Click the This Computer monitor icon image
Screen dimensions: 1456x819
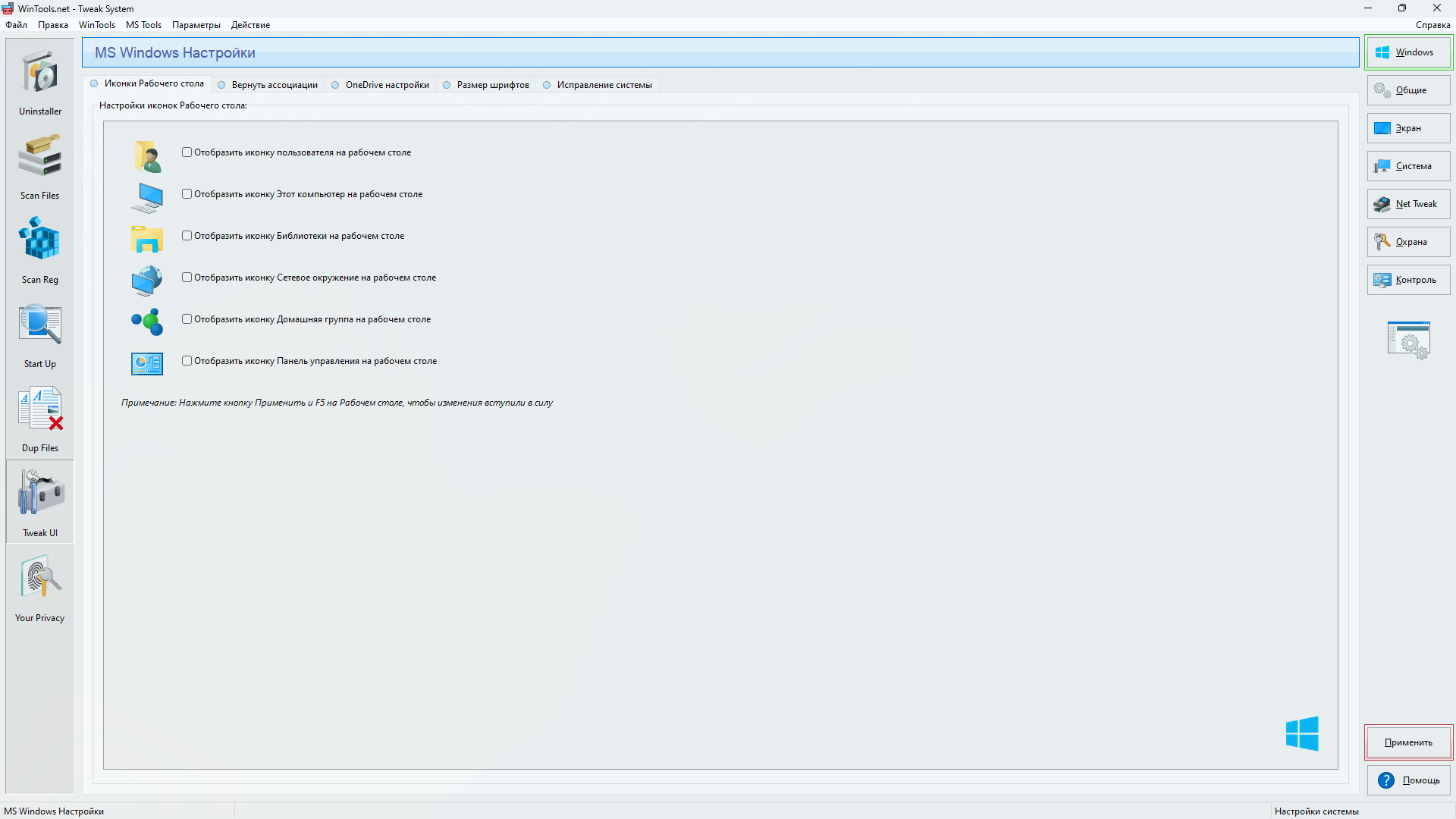pyautogui.click(x=147, y=197)
